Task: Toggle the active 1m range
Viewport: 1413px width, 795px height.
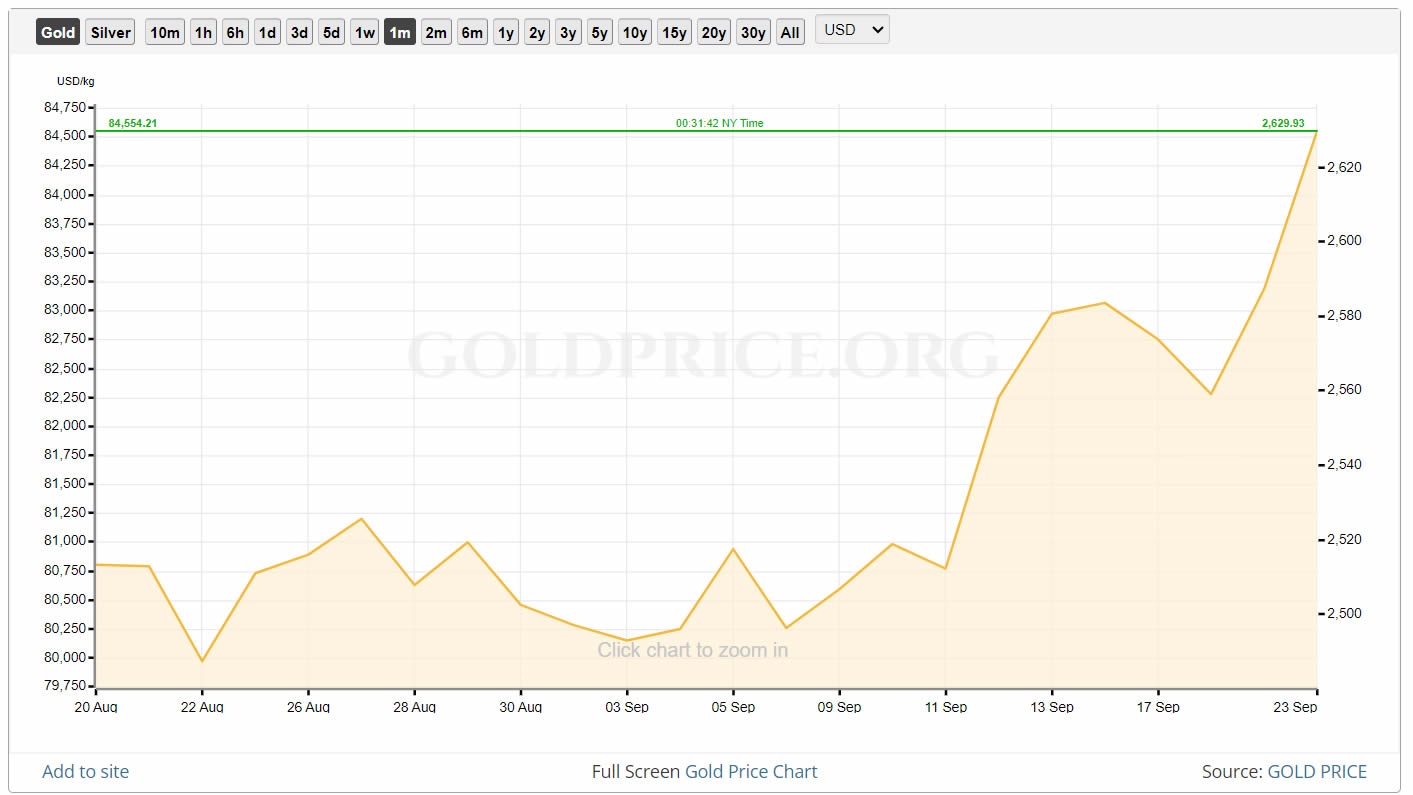Action: tap(400, 33)
